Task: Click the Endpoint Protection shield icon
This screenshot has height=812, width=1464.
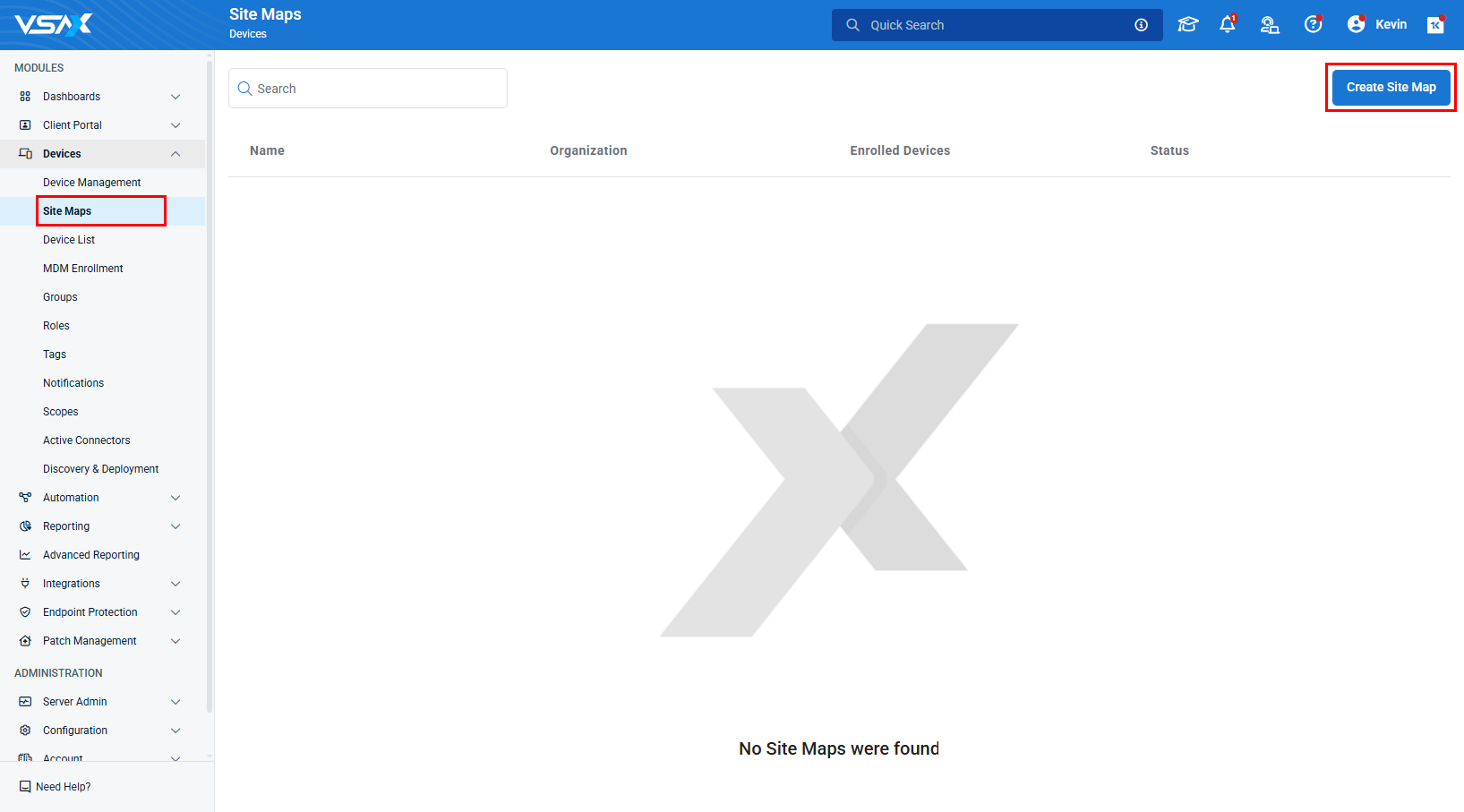Action: point(25,612)
